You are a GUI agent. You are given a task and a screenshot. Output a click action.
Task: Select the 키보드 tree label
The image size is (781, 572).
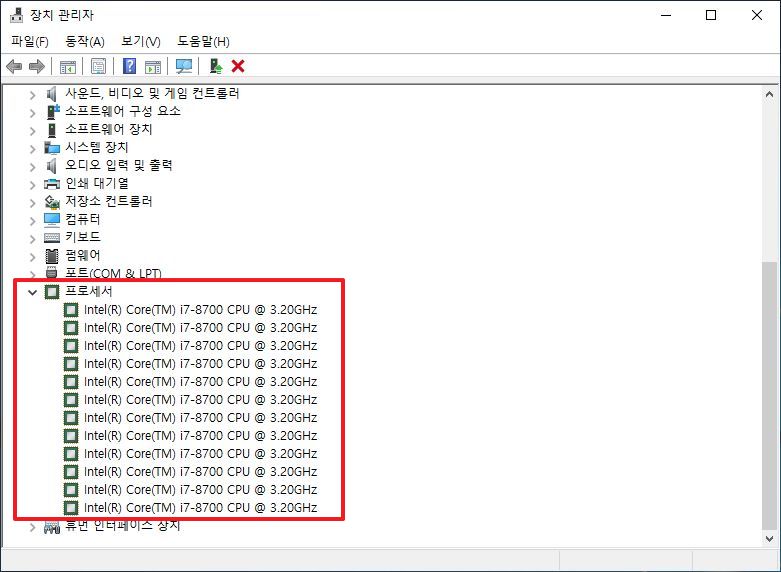[x=83, y=237]
